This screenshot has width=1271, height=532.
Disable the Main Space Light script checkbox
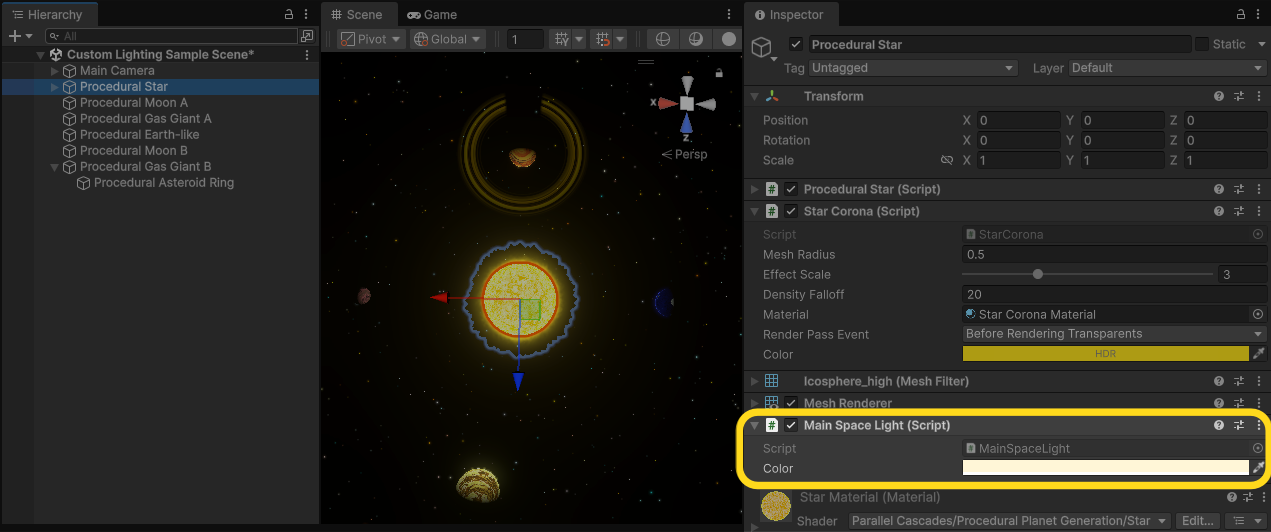coord(791,425)
